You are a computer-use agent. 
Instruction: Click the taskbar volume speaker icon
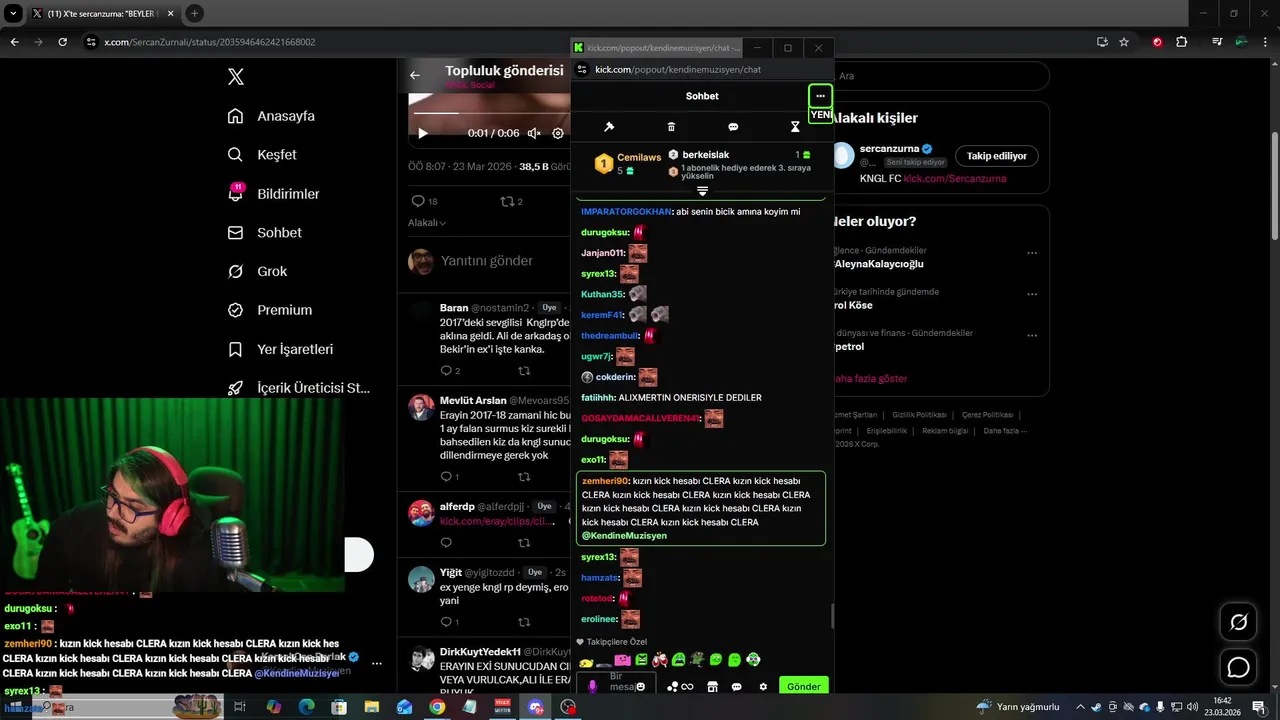click(x=1192, y=707)
